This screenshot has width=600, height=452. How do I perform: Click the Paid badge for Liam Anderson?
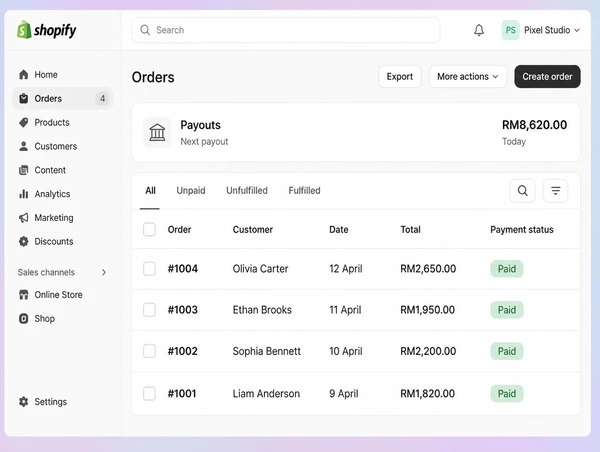coord(507,393)
